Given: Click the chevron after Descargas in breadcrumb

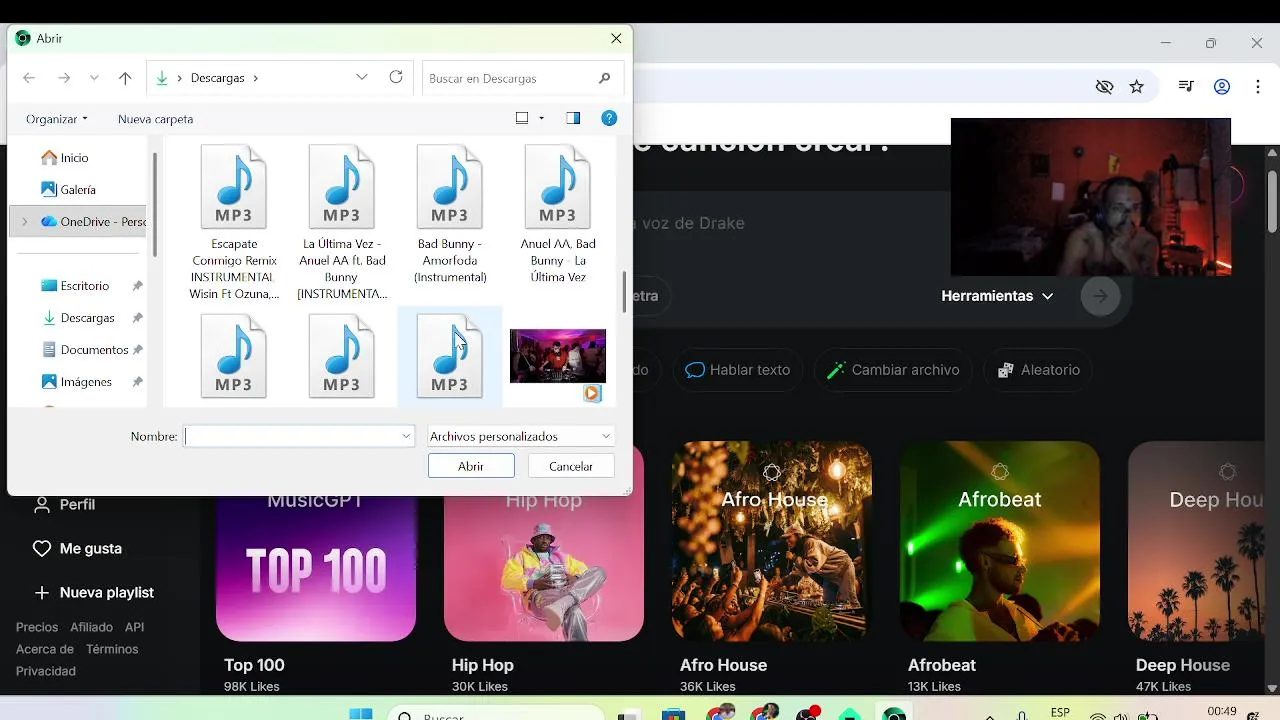Looking at the screenshot, I should coord(256,78).
